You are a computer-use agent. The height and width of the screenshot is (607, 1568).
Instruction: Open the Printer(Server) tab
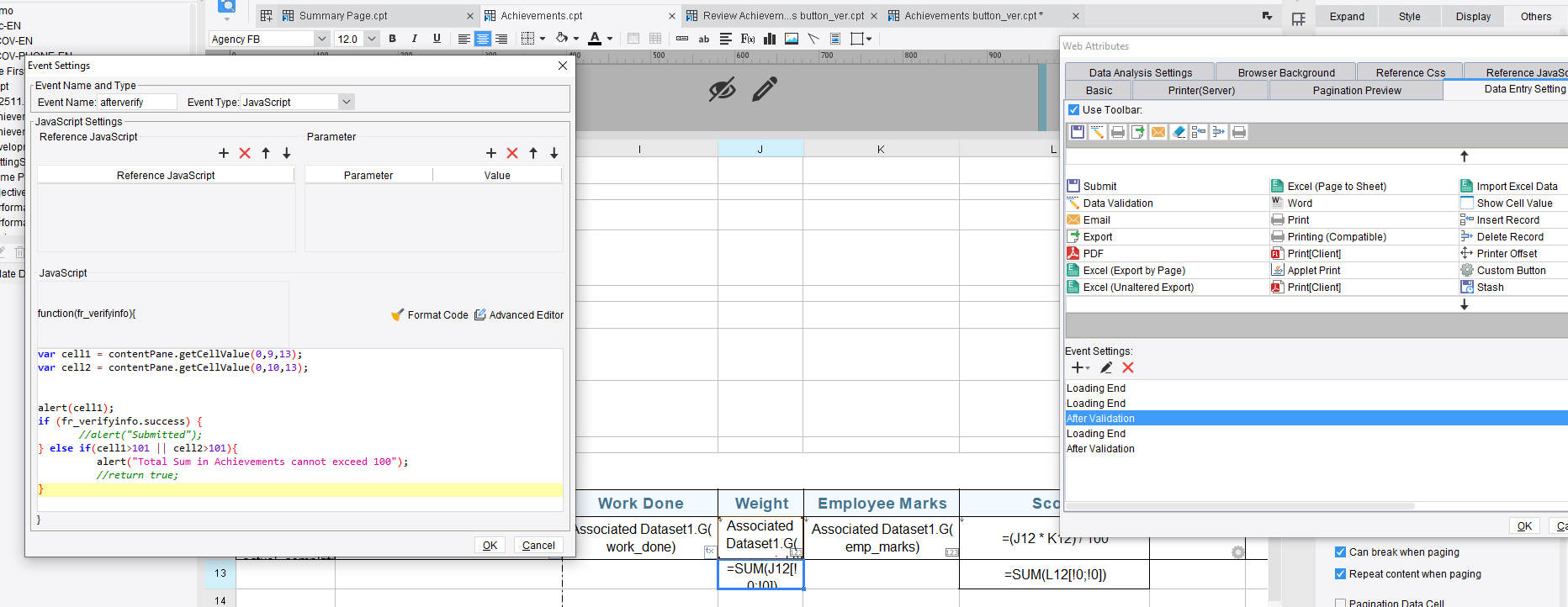pos(1201,91)
